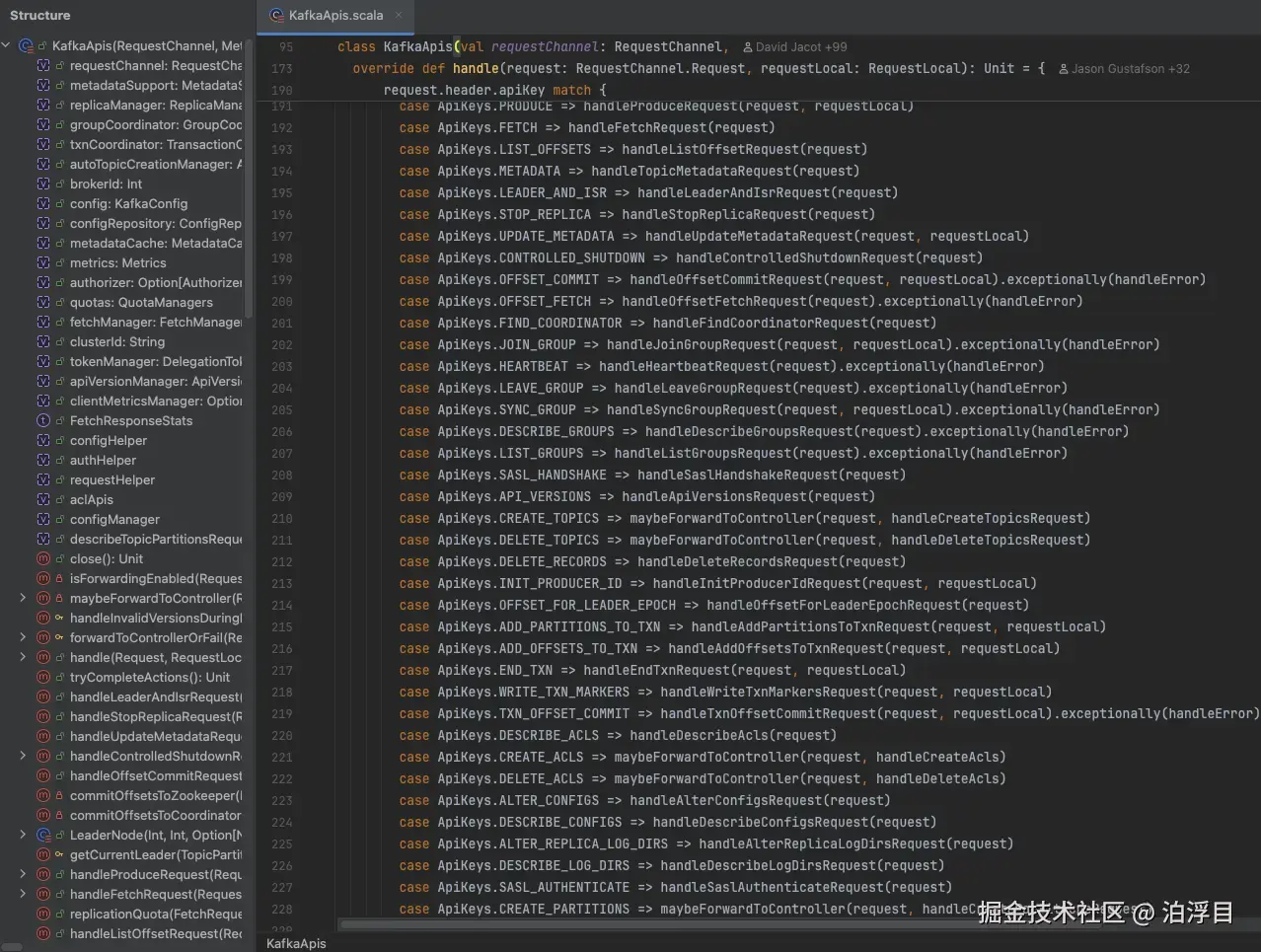Screen dimensions: 1261x952
Task: Open the David Jacot +99 git annotation
Action: pos(795,45)
